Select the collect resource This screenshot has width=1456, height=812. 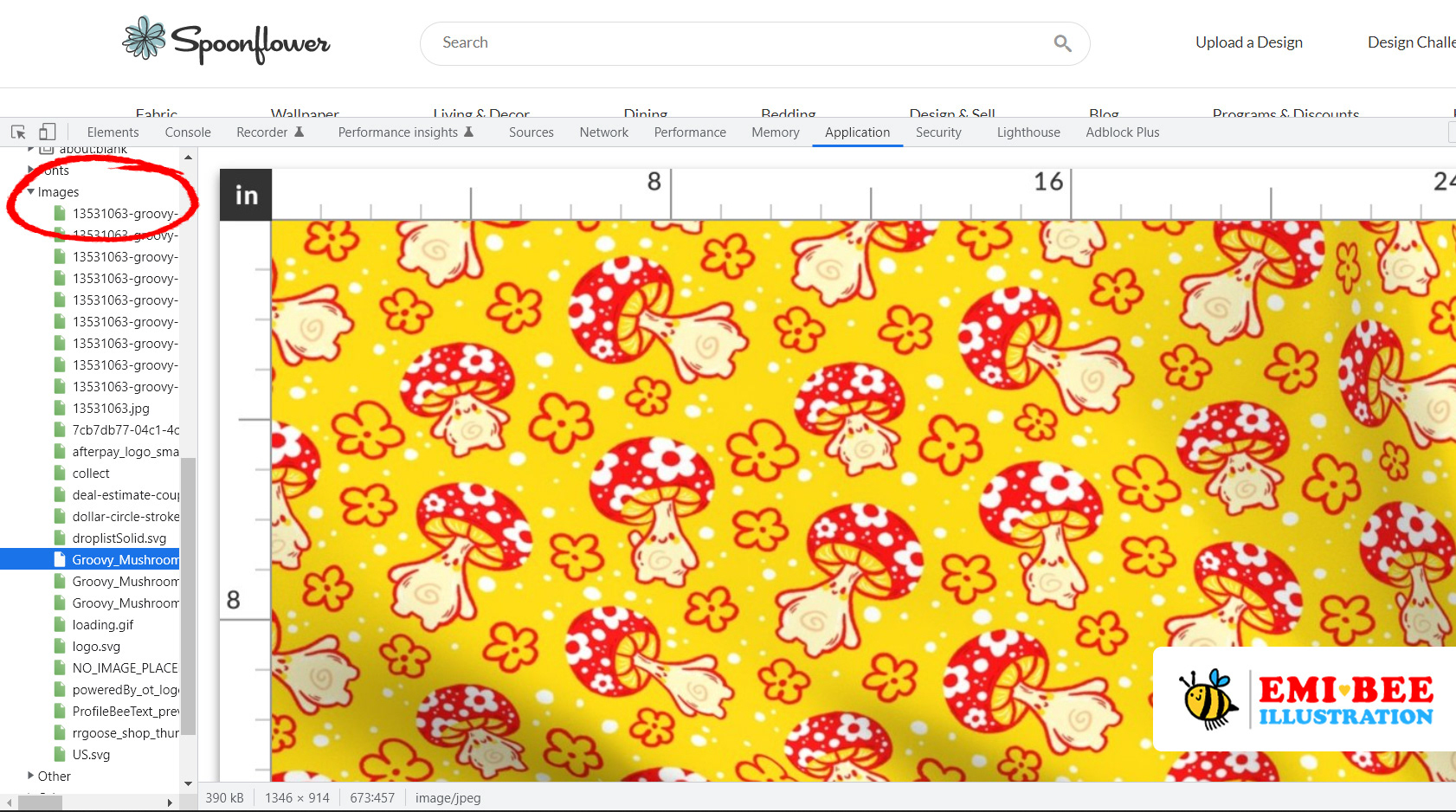[x=91, y=473]
